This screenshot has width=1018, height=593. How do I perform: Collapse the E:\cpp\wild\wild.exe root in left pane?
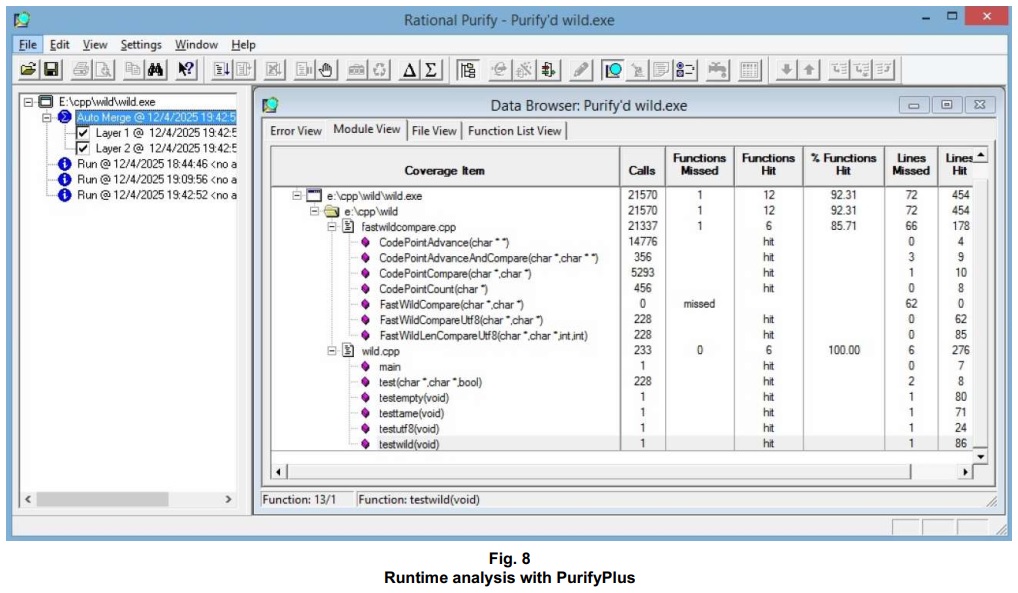click(x=28, y=102)
